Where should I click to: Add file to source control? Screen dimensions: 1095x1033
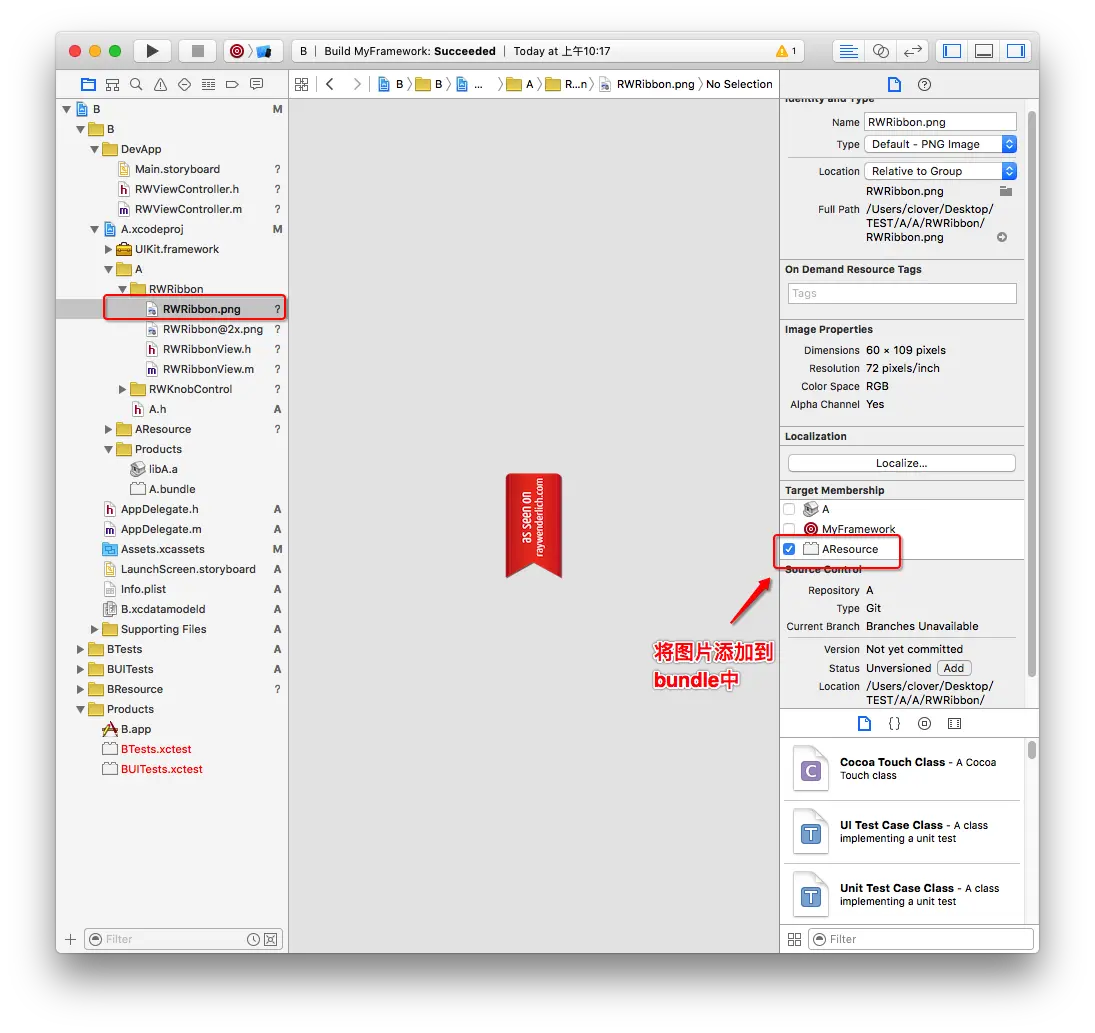953,668
